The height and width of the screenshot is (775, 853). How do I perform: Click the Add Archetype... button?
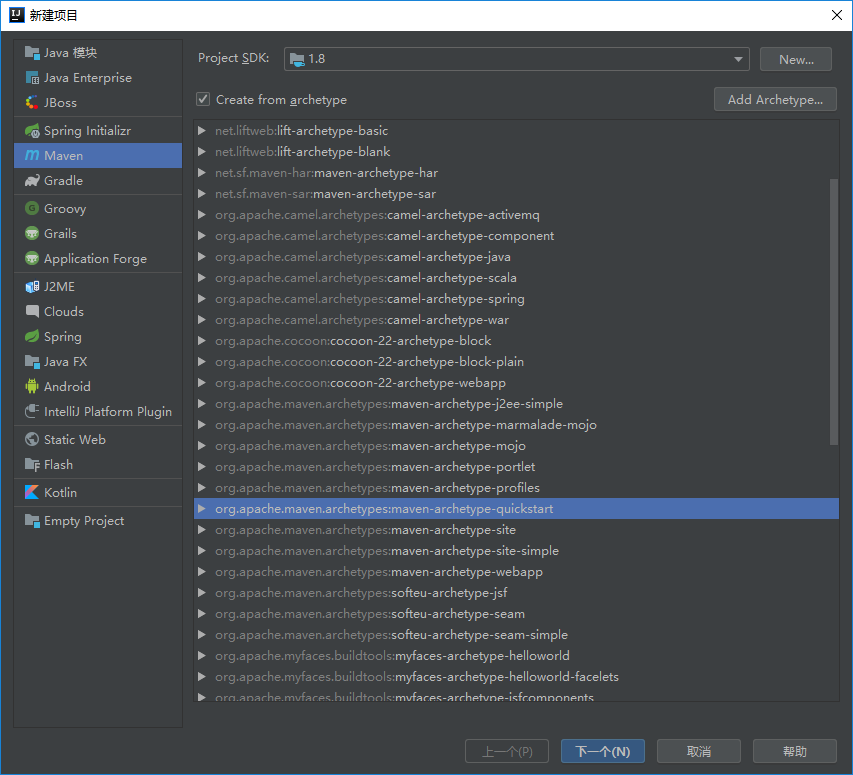click(x=775, y=100)
